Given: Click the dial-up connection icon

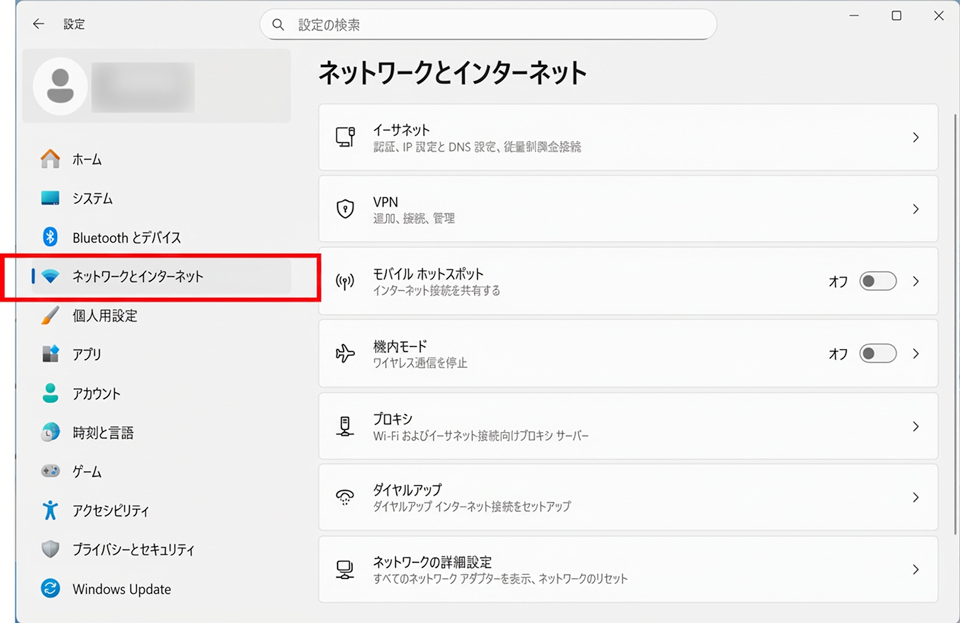Looking at the screenshot, I should 345,498.
